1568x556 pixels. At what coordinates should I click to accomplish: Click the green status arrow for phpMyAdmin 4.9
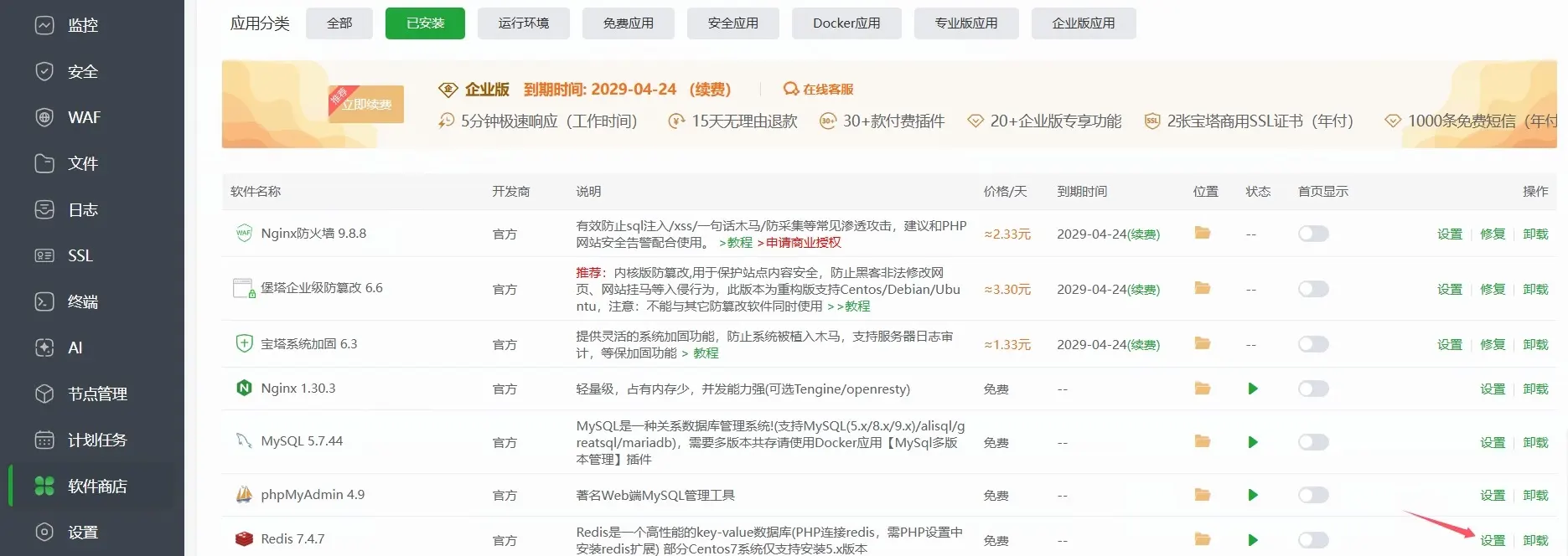(x=1253, y=495)
